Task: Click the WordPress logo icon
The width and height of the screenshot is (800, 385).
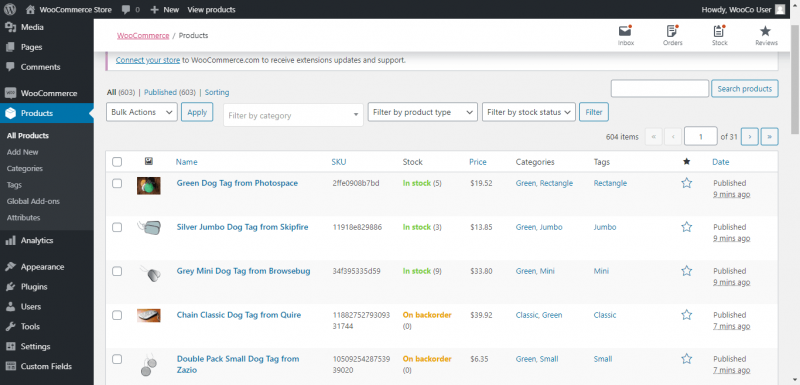Action: (10, 9)
